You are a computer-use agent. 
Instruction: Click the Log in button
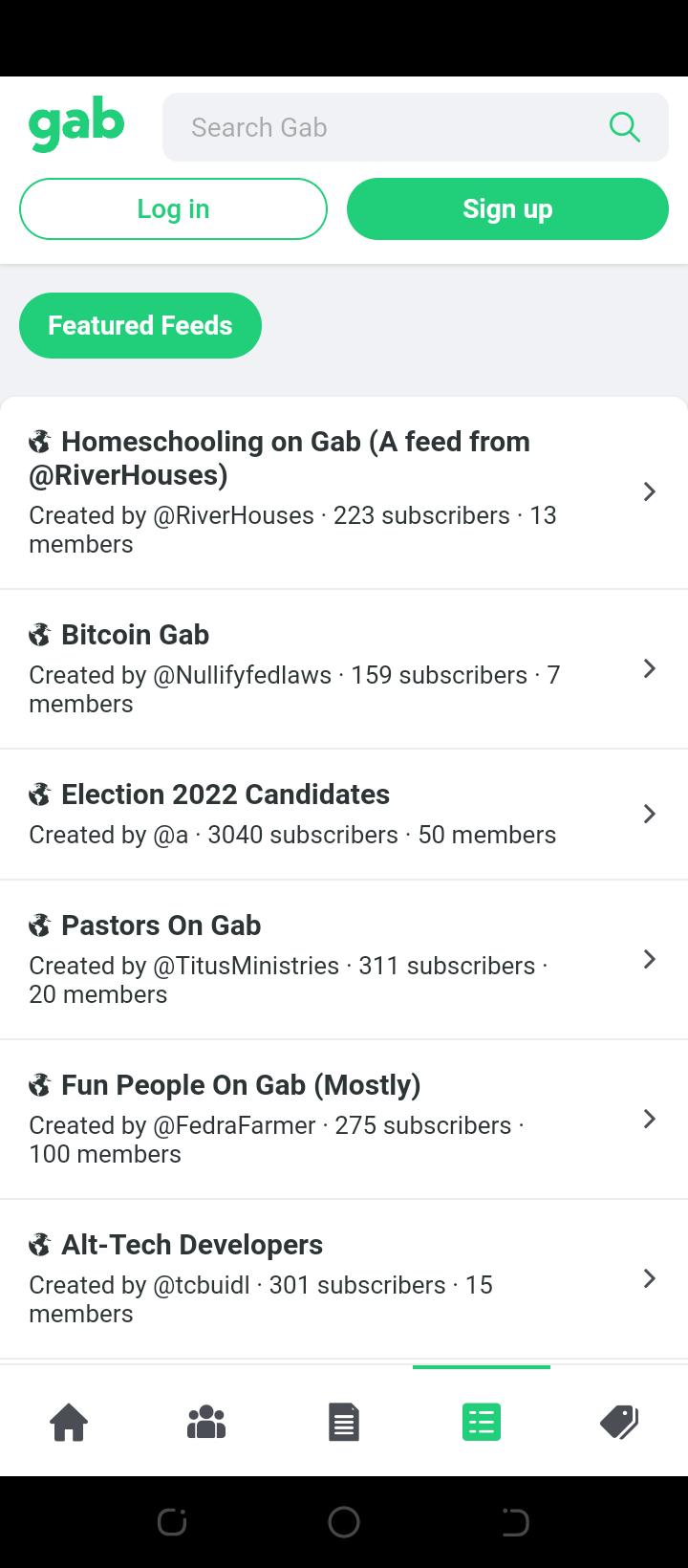pos(173,208)
